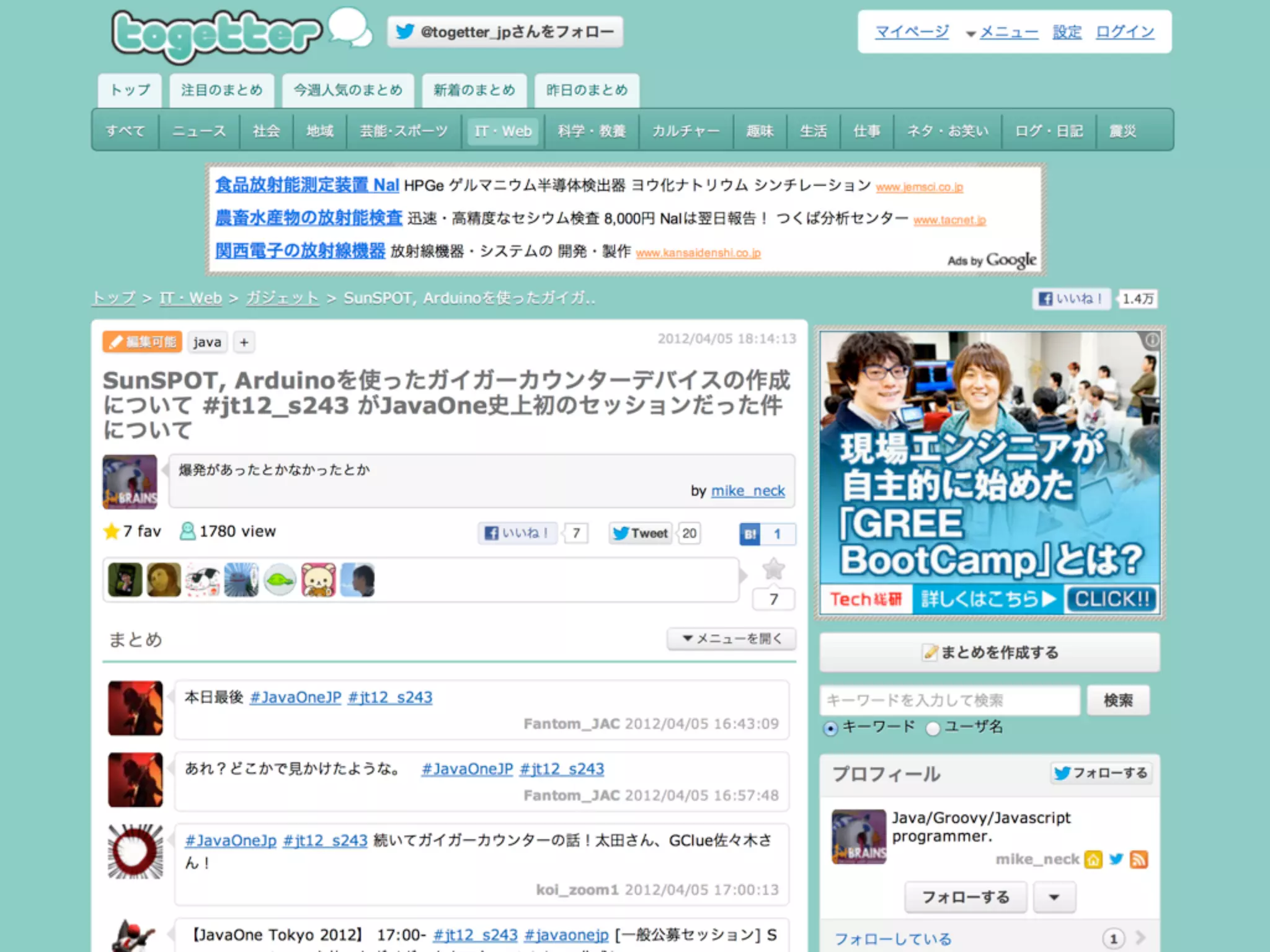This screenshot has width=1270, height=952.
Task: Open dropdown arrow beside フォローする button
Action: coord(1054,897)
